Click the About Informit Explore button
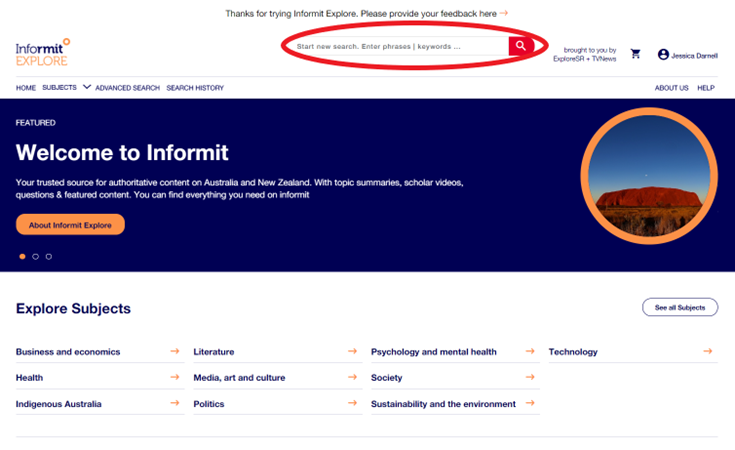735x450 pixels. tap(70, 225)
